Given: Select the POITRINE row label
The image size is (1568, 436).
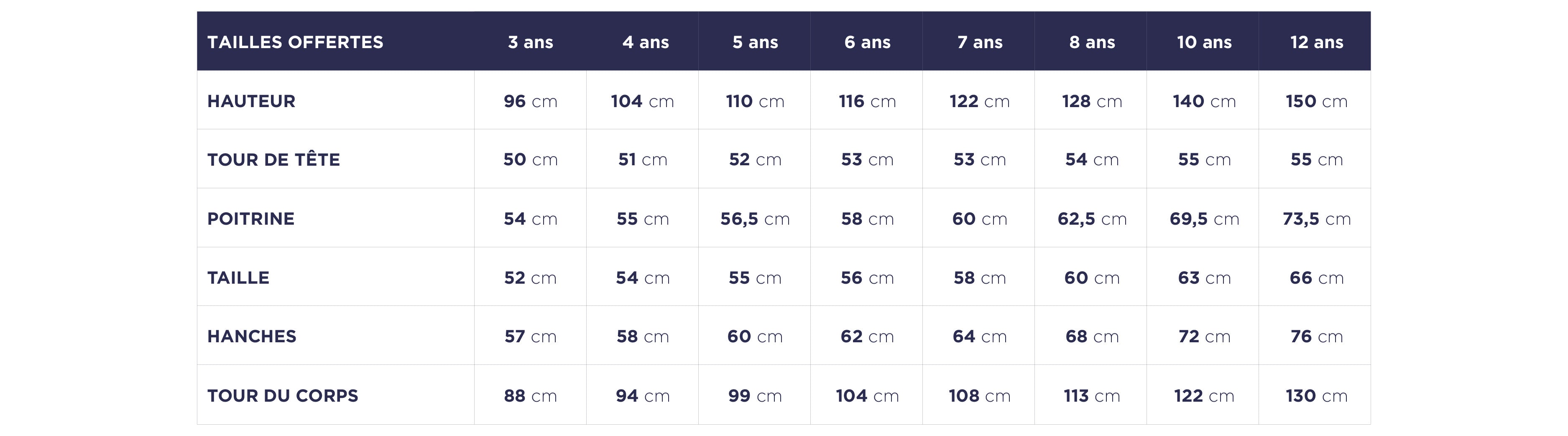Looking at the screenshot, I should [251, 218].
